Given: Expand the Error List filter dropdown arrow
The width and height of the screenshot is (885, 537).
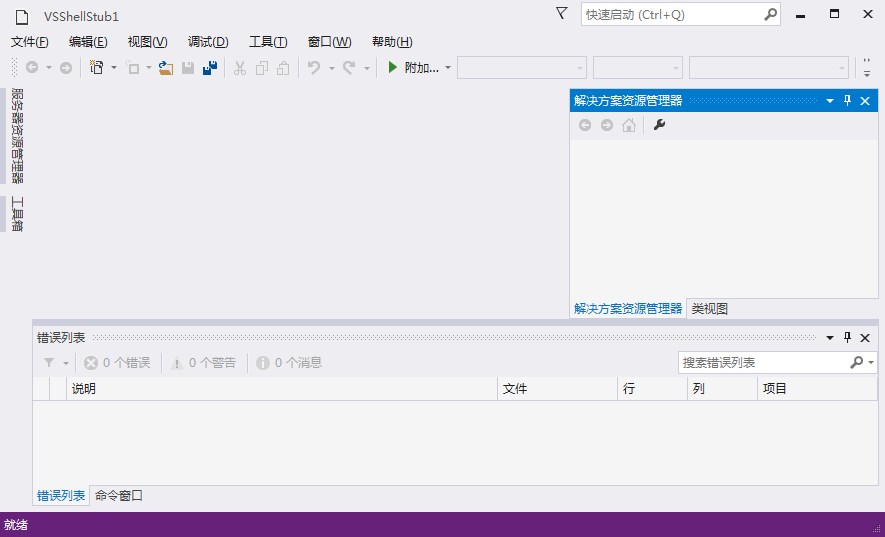Looking at the screenshot, I should tap(65, 363).
